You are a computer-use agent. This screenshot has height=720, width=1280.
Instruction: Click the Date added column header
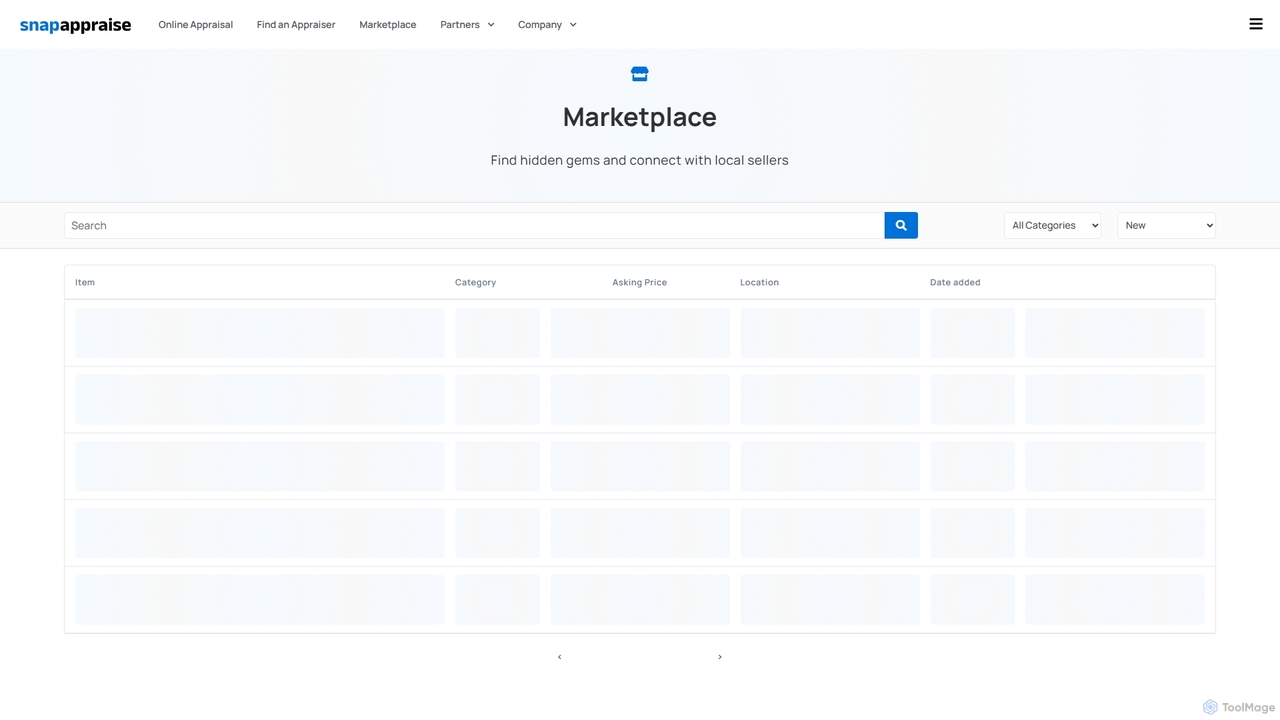pyautogui.click(x=955, y=282)
